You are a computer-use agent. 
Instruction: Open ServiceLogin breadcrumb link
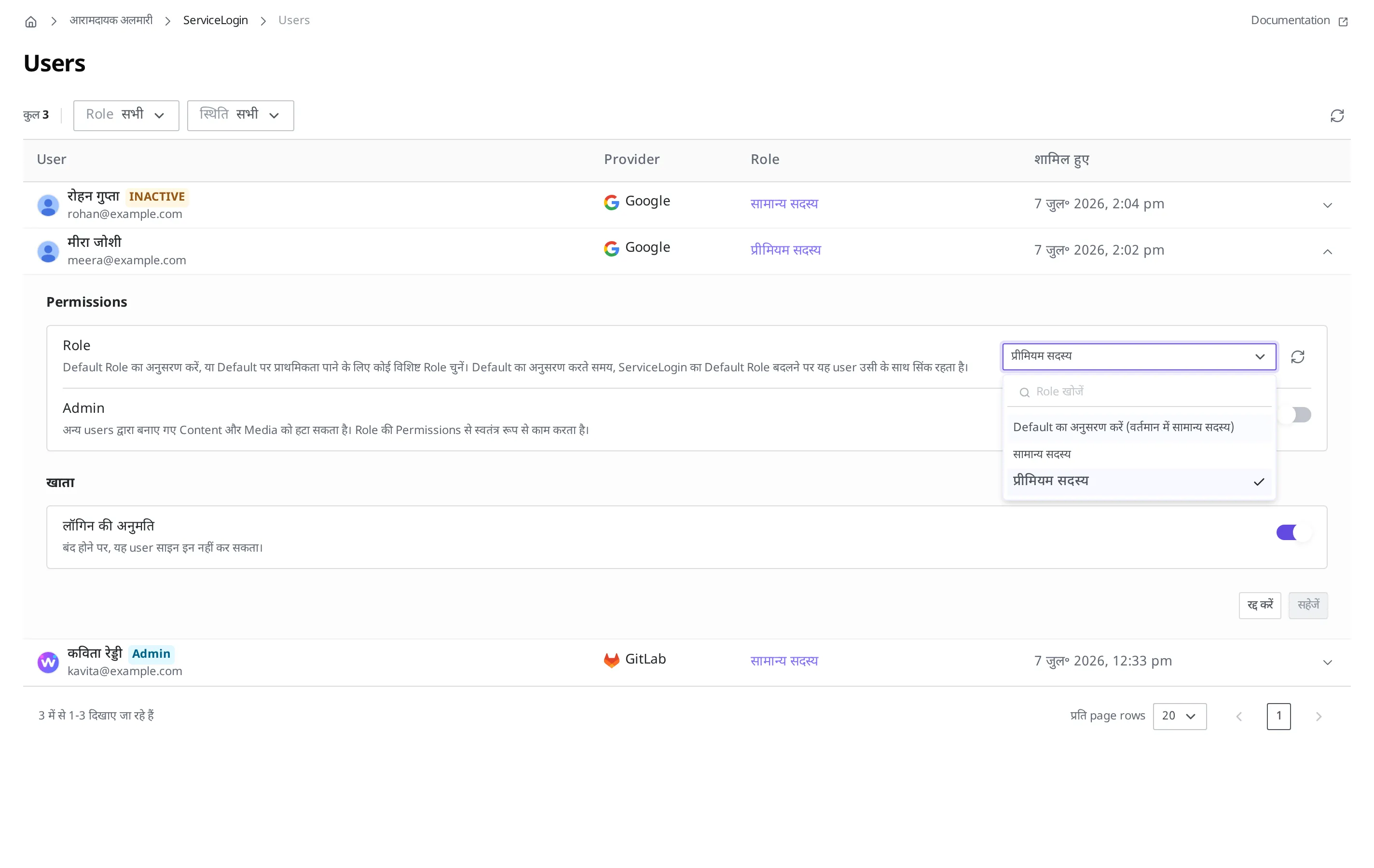216,21
